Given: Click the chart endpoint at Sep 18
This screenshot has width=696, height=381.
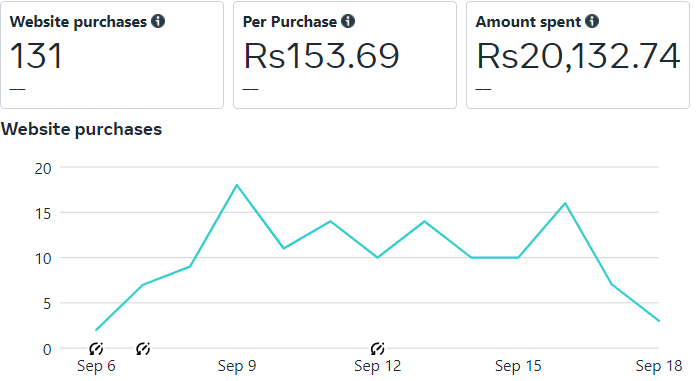Looking at the screenshot, I should coord(659,321).
